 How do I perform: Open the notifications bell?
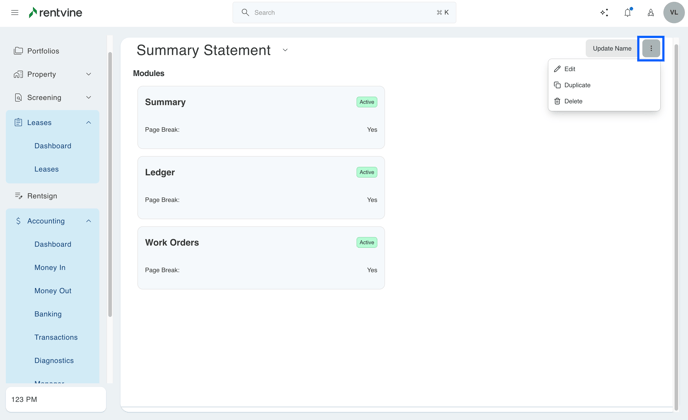(628, 13)
